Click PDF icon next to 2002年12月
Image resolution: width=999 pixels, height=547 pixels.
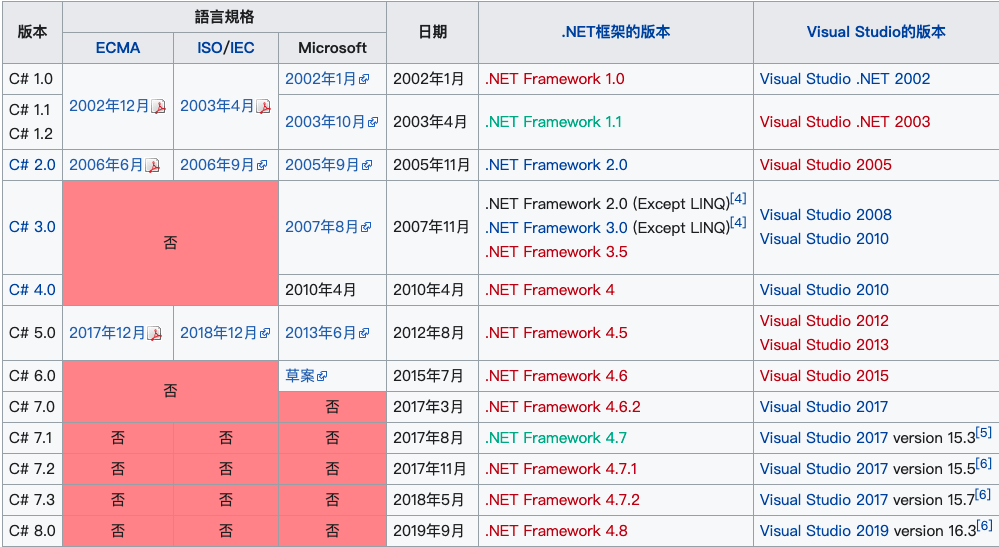[x=159, y=107]
